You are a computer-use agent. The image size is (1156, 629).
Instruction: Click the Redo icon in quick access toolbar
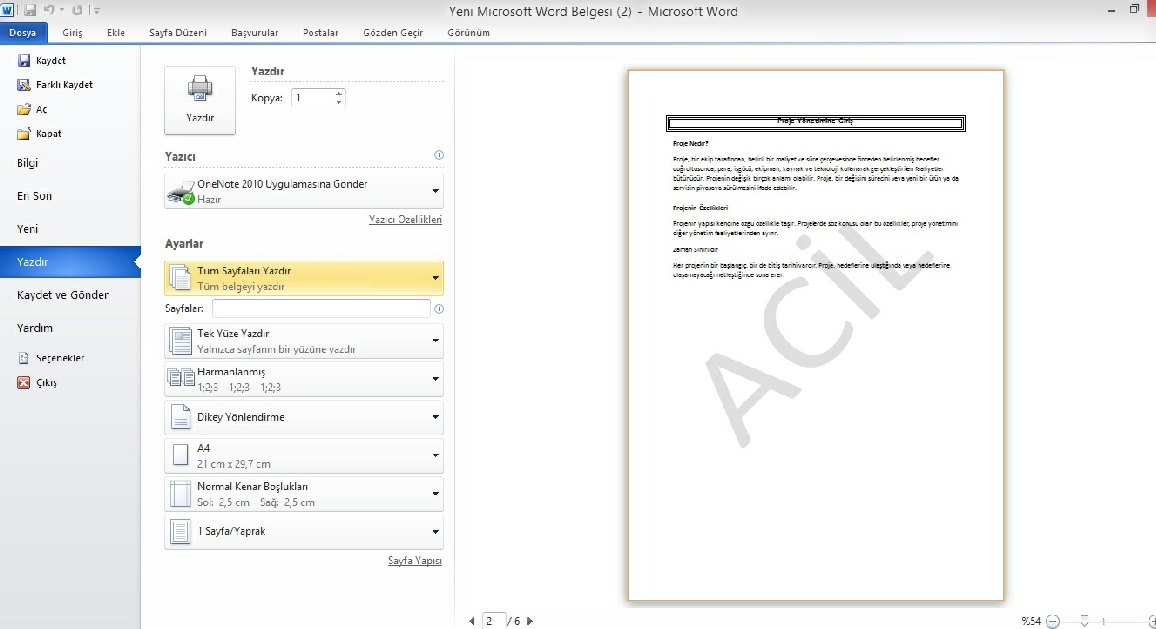pos(77,10)
